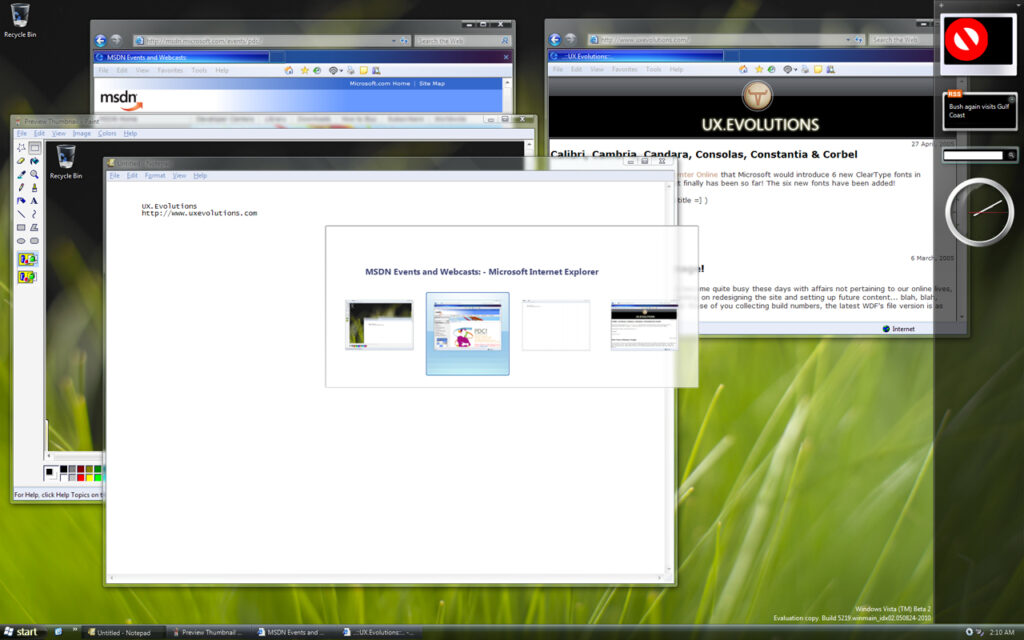Open Favorites star in MSDN browser toolbar
1024x640 pixels.
[304, 71]
